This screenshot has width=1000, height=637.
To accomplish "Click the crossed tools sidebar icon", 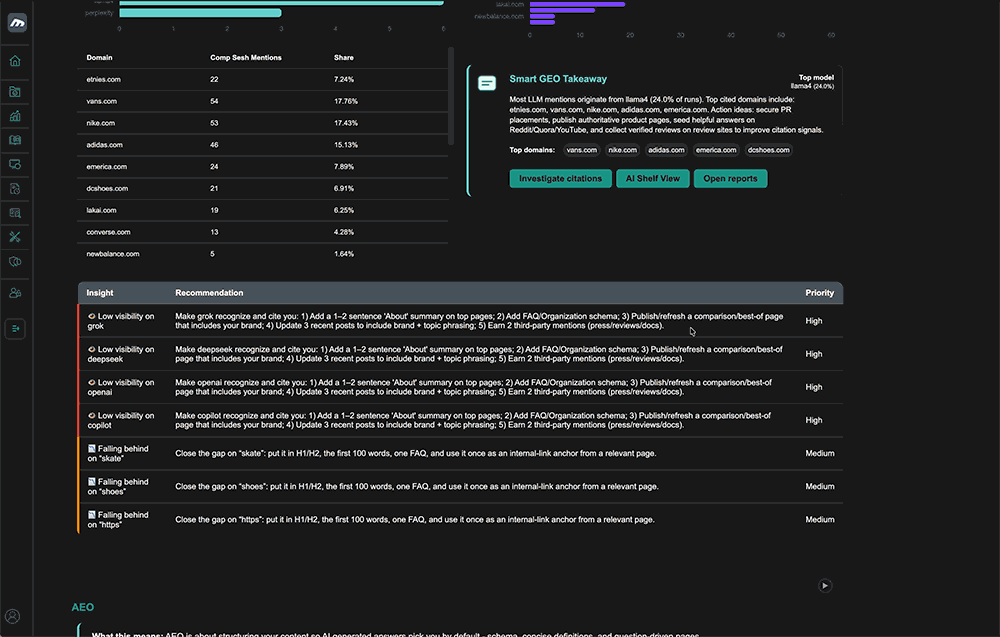I will [15, 237].
